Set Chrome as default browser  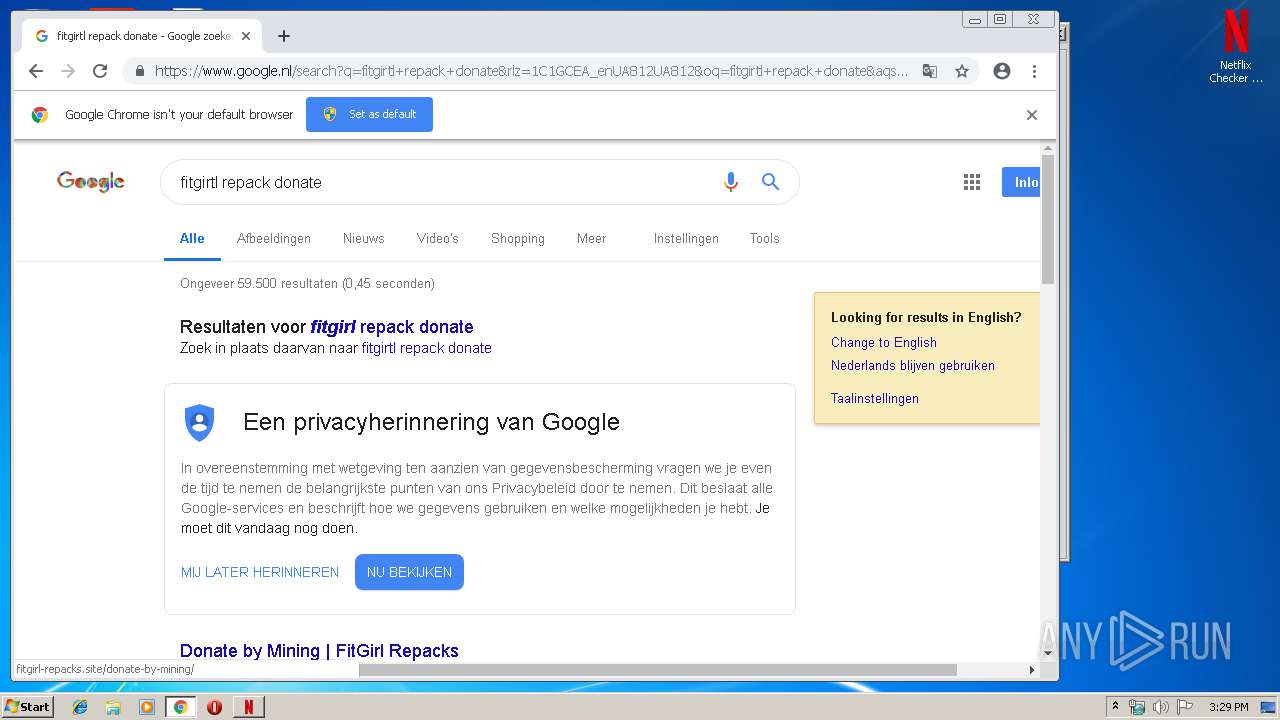(369, 114)
